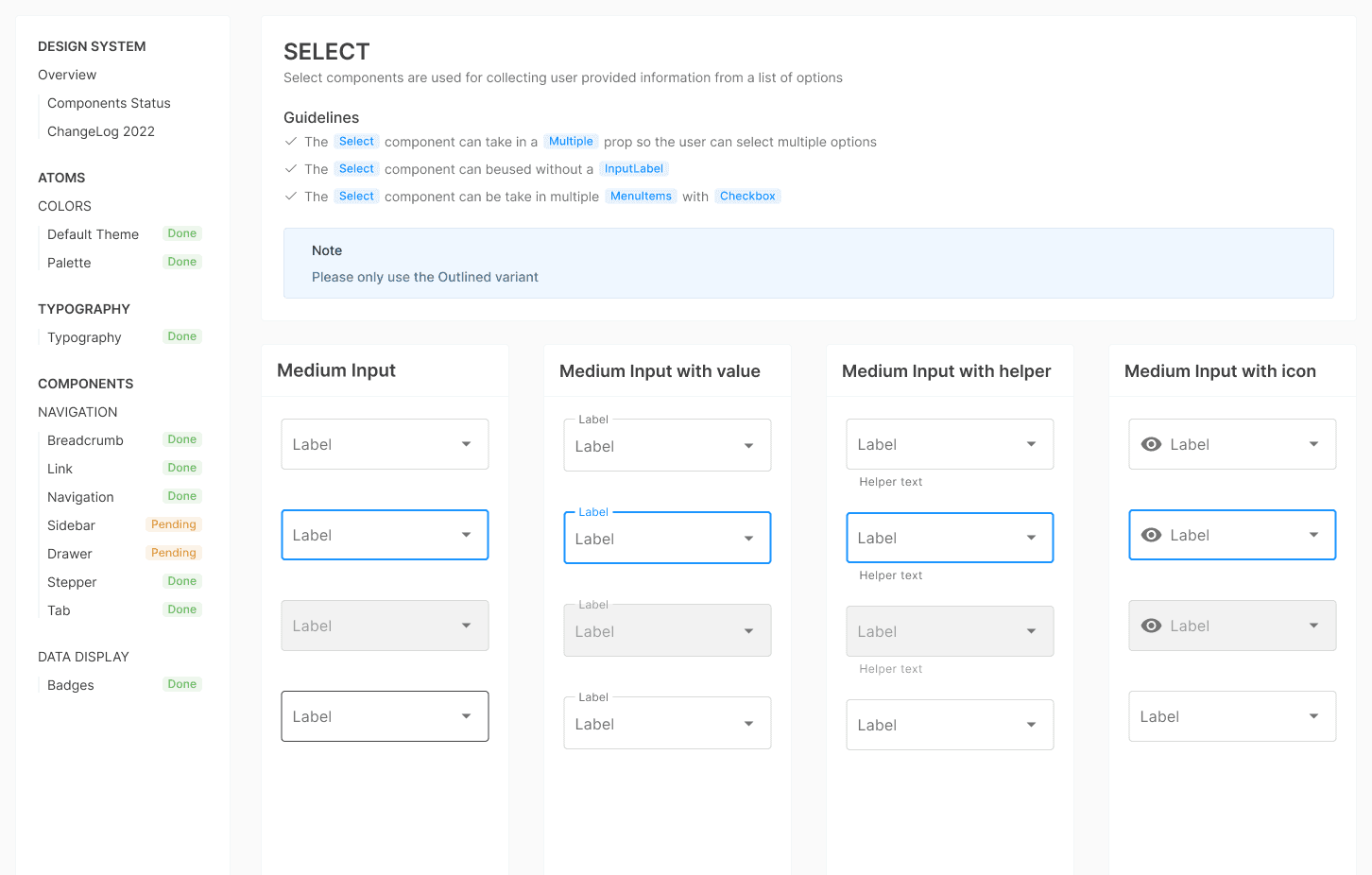Image resolution: width=1372 pixels, height=875 pixels.
Task: Open the focused blue-bordered Medium Input select
Action: (385, 535)
